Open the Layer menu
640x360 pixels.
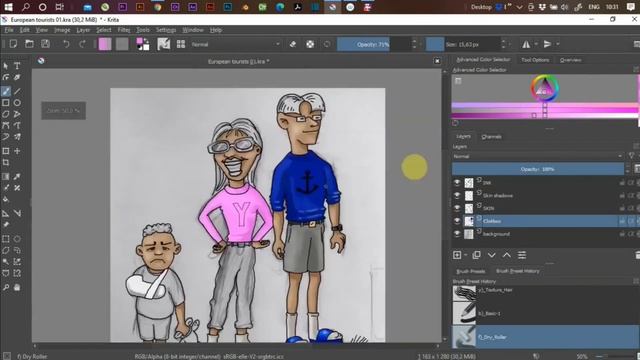(x=83, y=30)
